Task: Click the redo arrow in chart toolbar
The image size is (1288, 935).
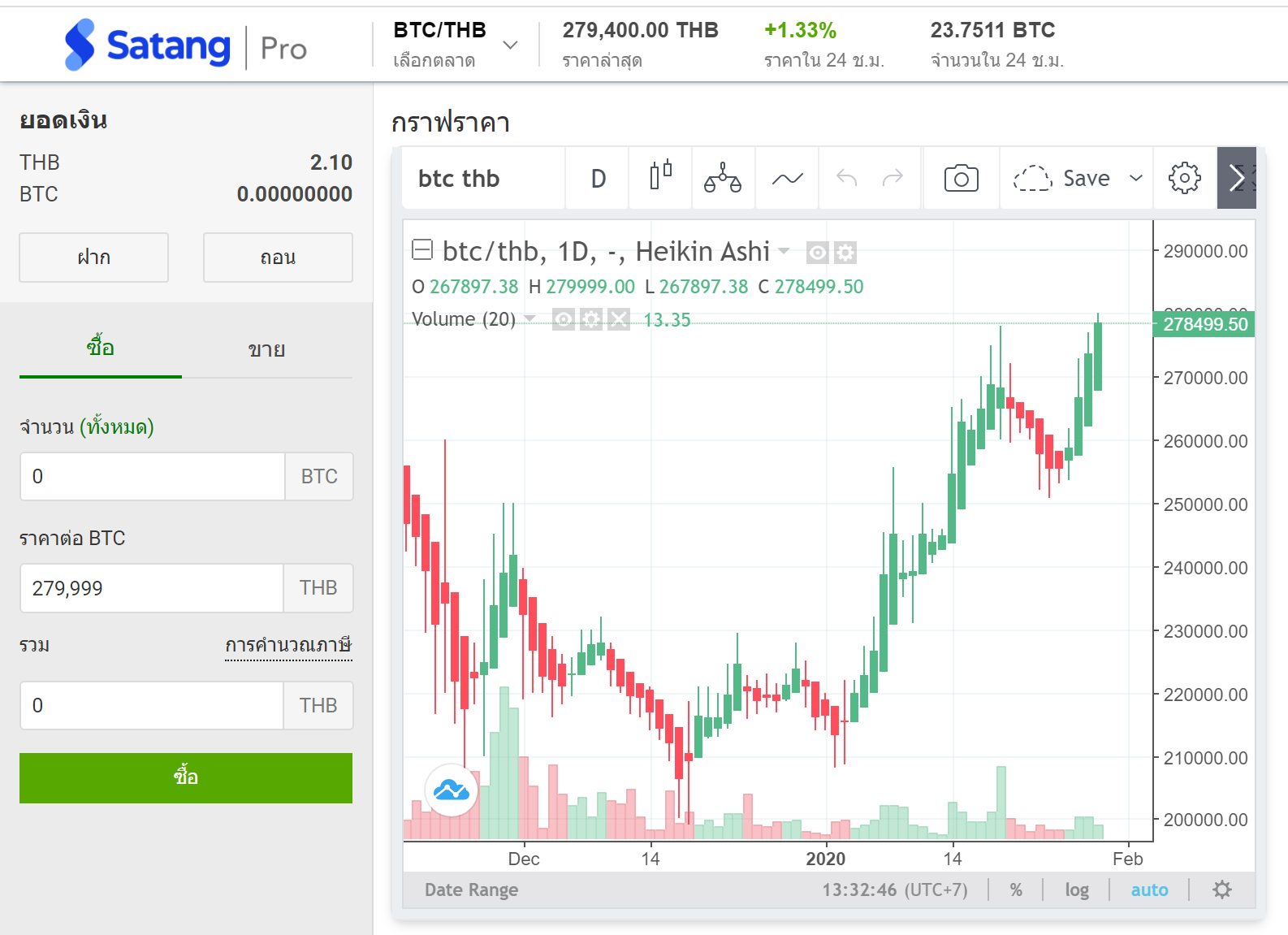Action: (893, 178)
